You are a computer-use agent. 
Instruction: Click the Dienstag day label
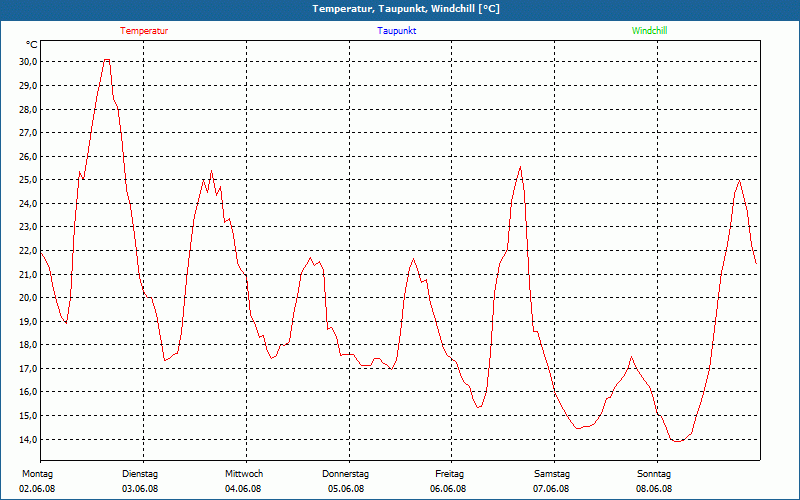tap(140, 474)
